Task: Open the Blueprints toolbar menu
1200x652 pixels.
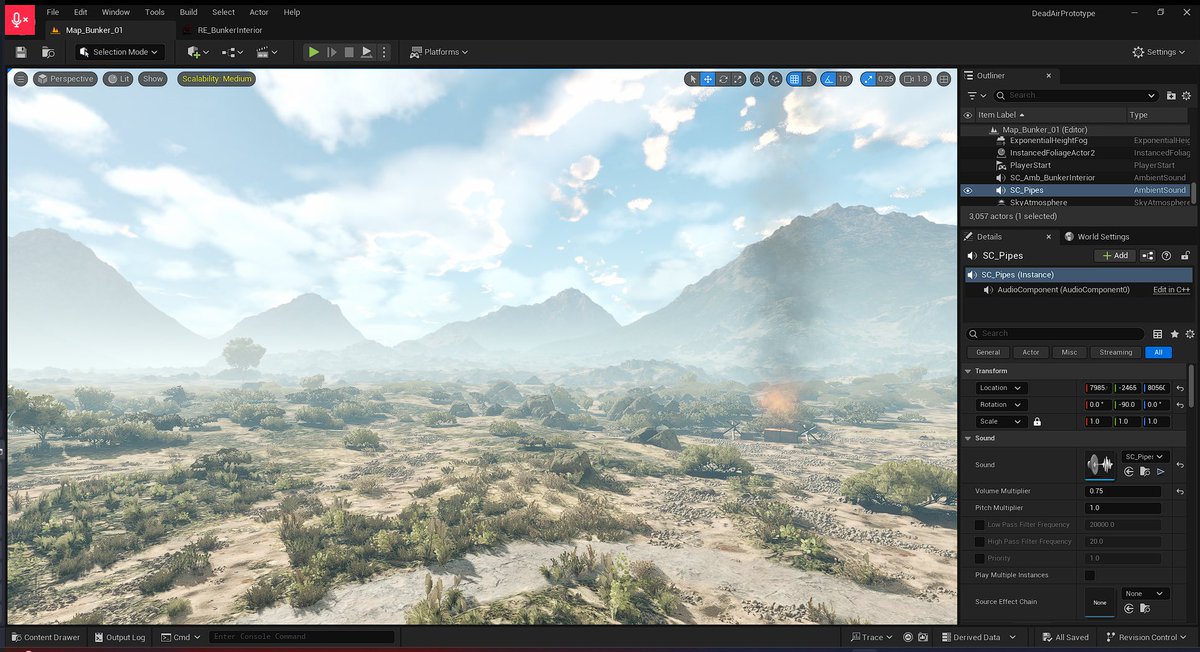Action: (x=232, y=52)
